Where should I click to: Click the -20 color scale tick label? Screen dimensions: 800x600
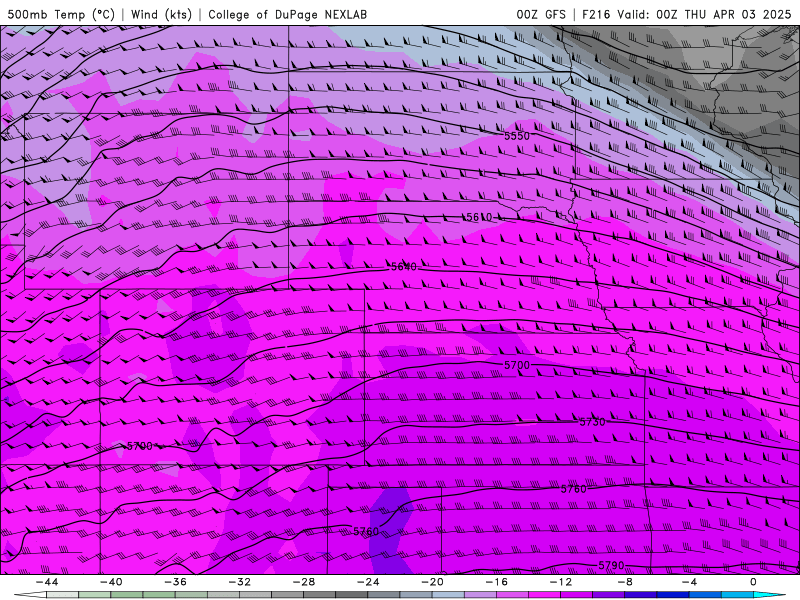click(432, 582)
